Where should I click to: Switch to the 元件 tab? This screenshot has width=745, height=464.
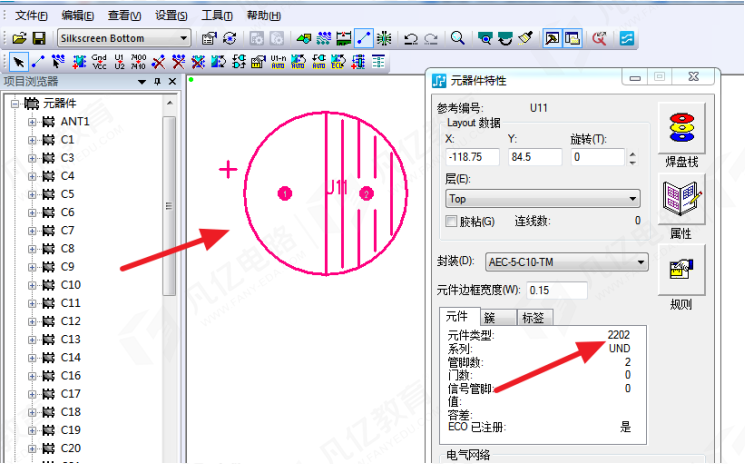pos(459,317)
